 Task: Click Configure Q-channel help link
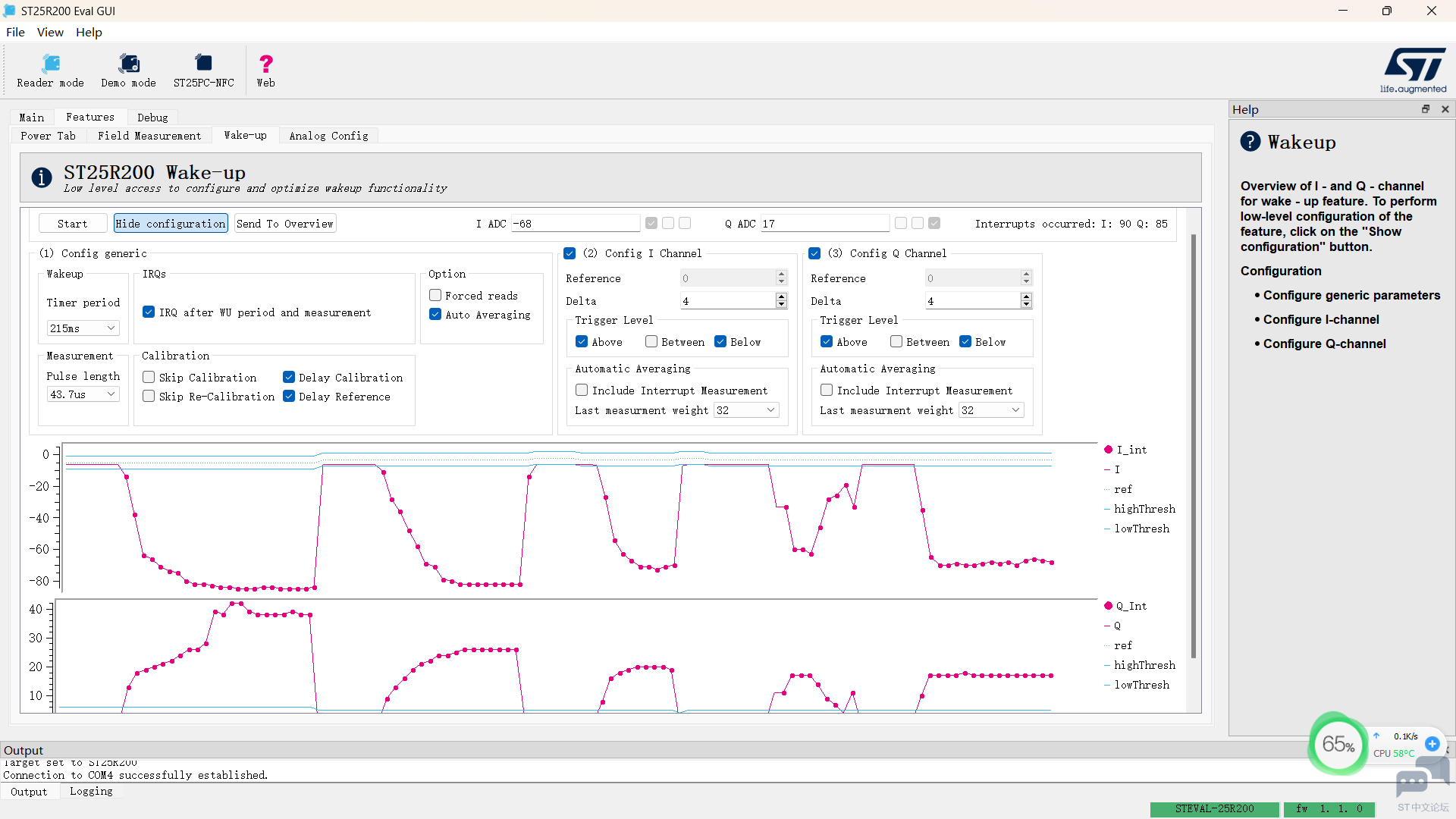pos(1324,344)
